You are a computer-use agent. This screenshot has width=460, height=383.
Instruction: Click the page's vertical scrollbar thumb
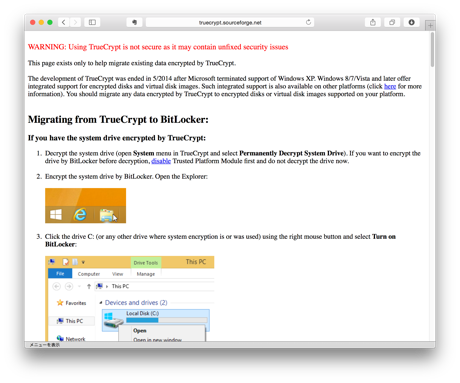pos(432,49)
